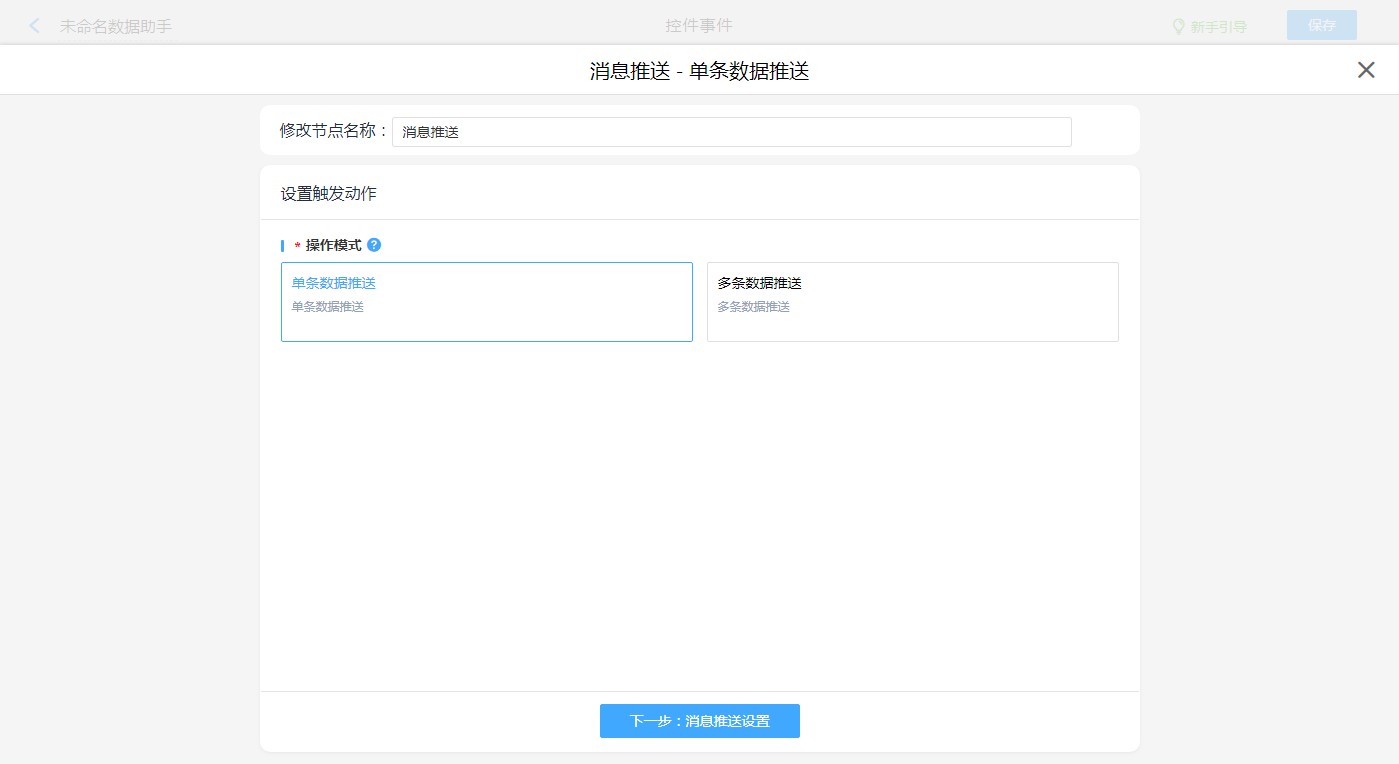The image size is (1399, 764).
Task: Select the 多条数据推送 operation mode card
Action: [912, 302]
